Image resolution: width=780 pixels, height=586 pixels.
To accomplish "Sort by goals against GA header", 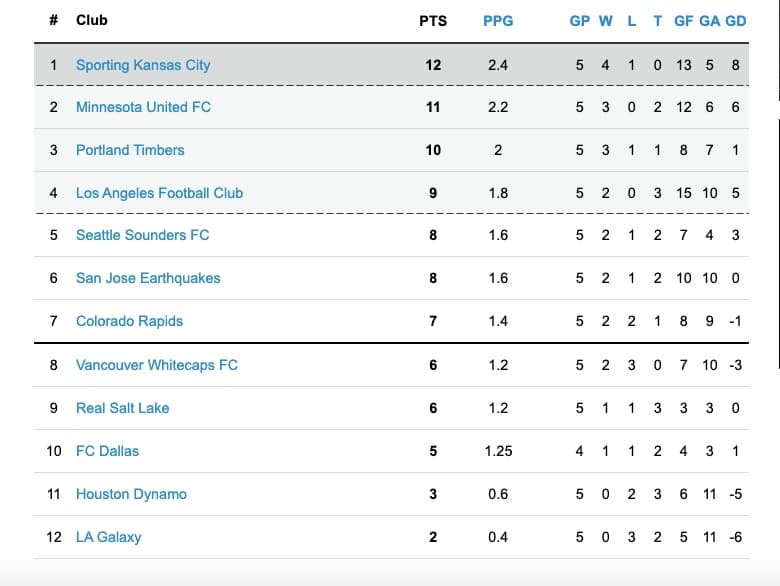I will pos(710,20).
